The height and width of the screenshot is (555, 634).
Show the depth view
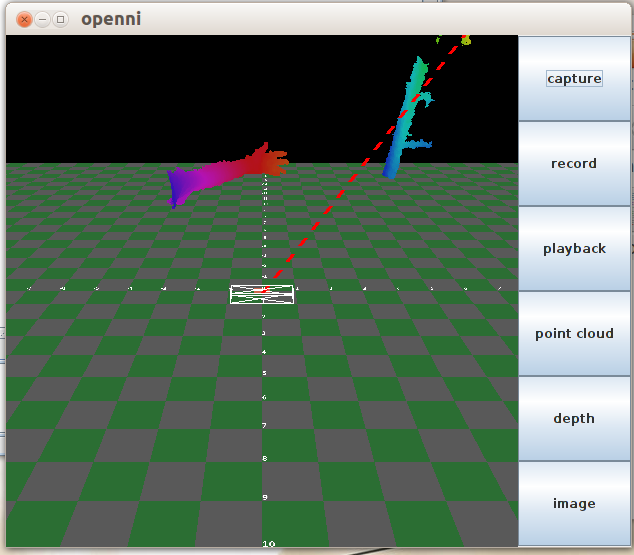574,418
